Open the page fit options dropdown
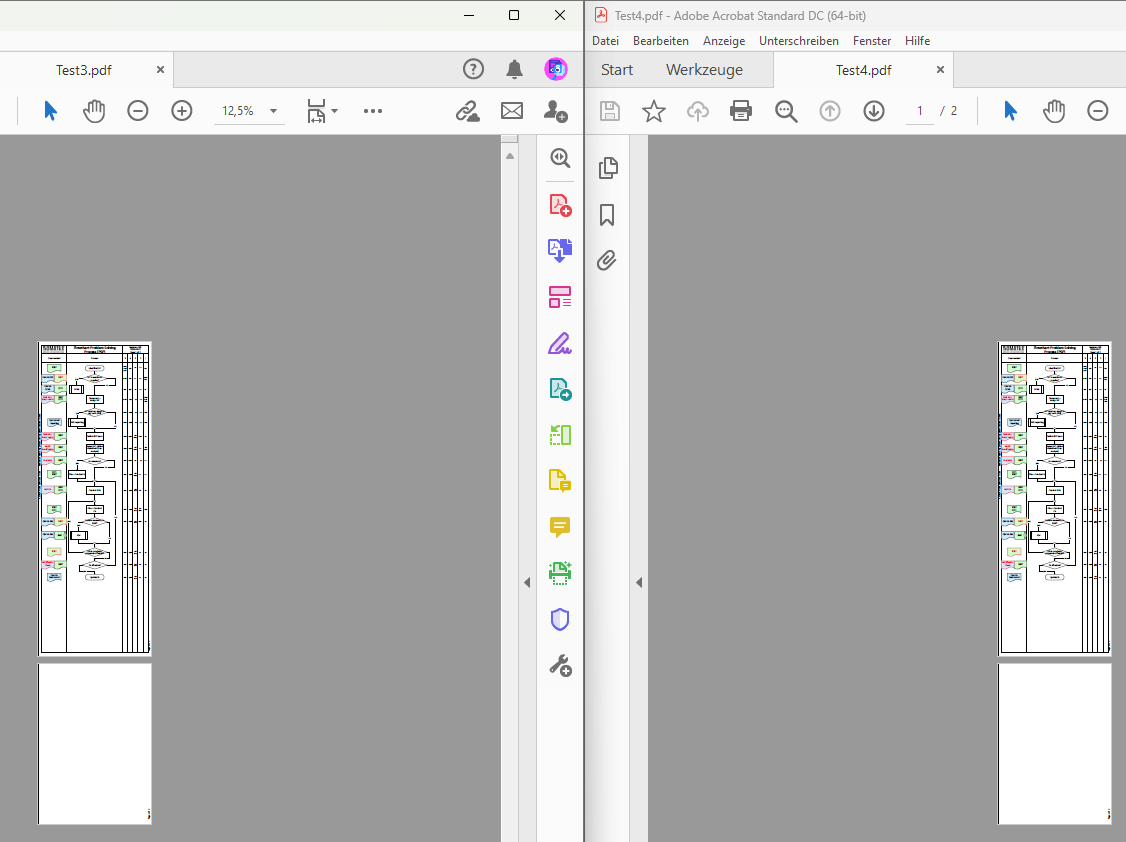This screenshot has height=842, width=1126. coord(322,111)
